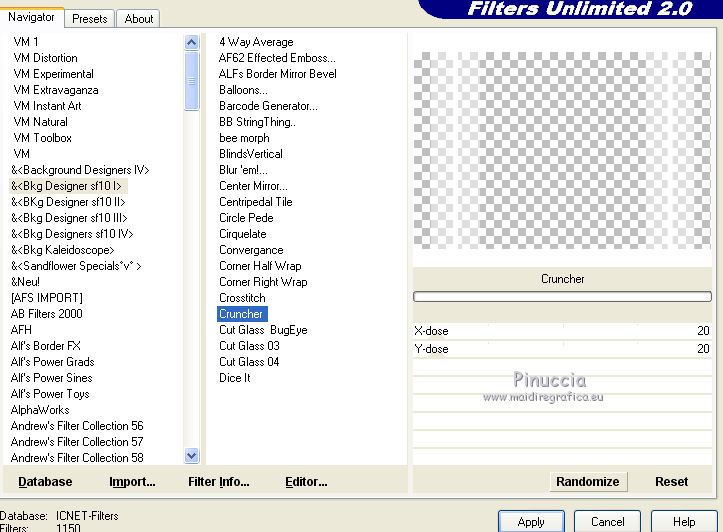Choose the 4 Way Average filter
723x532 pixels.
pyautogui.click(x=256, y=42)
